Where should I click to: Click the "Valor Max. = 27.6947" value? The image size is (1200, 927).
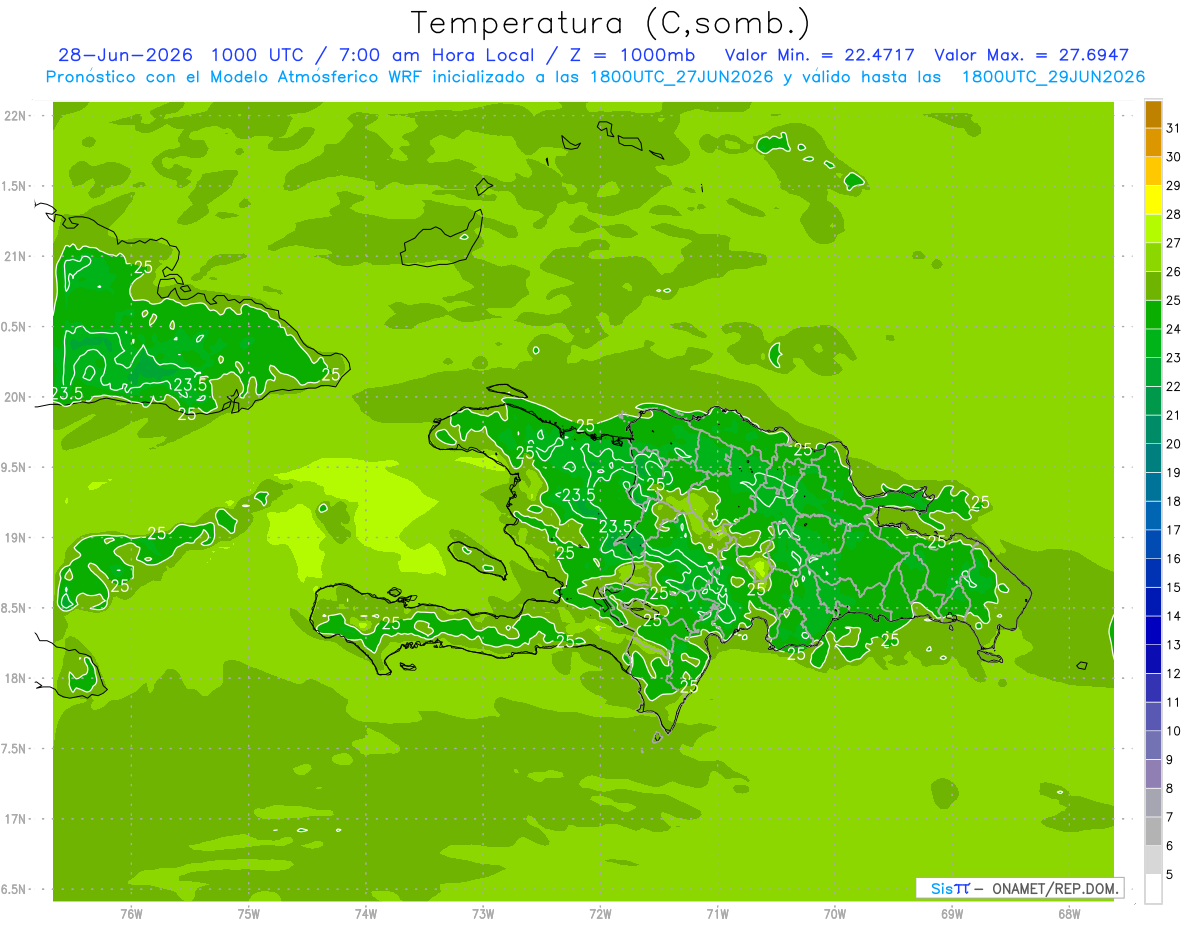coord(1032,55)
